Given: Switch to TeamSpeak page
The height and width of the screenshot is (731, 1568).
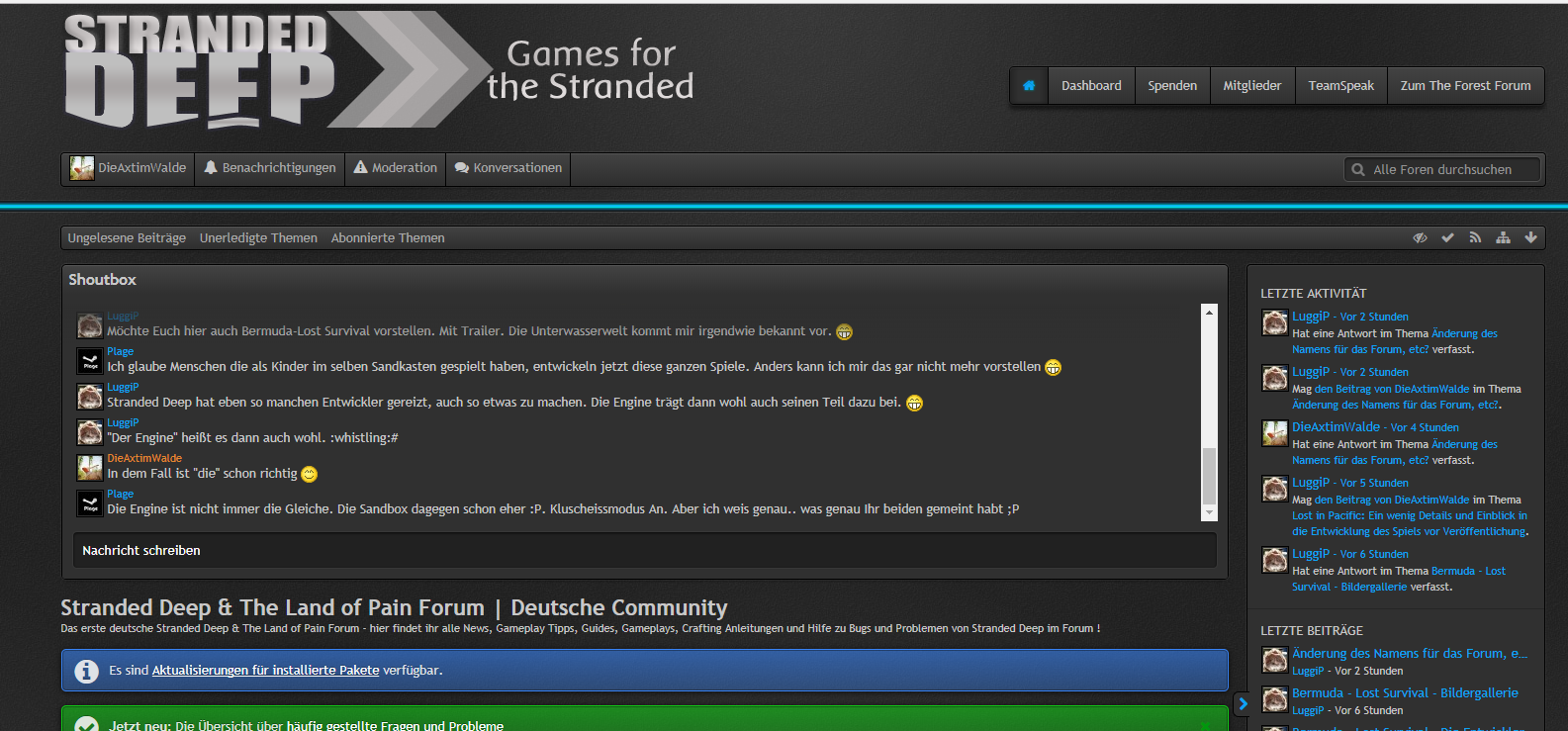Looking at the screenshot, I should (1340, 86).
